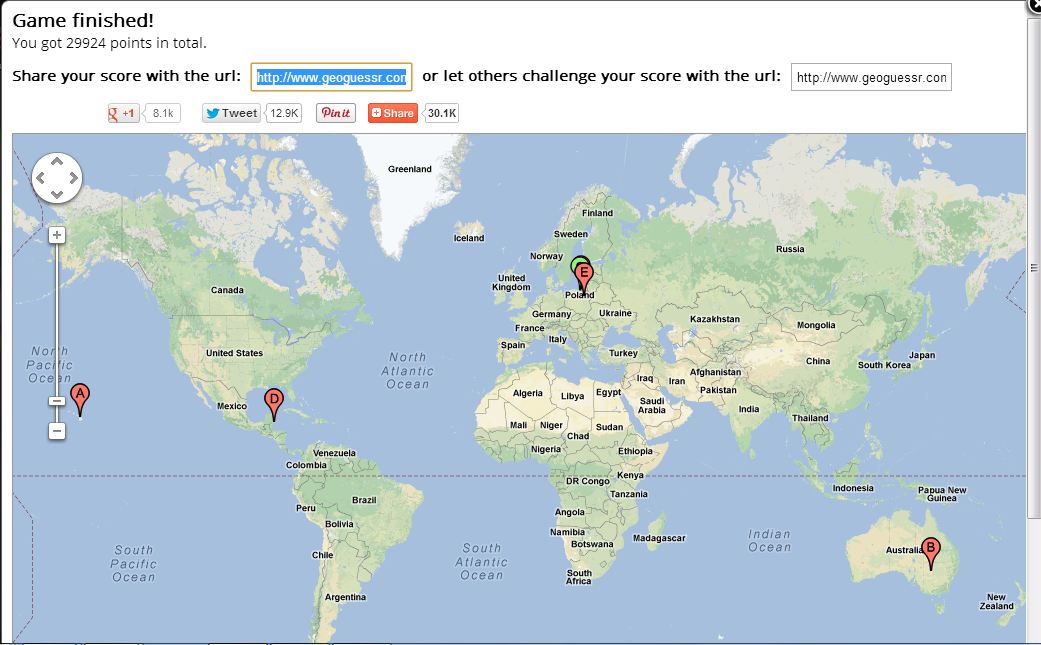Image resolution: width=1041 pixels, height=645 pixels.
Task: Click the orange Share button
Action: click(393, 113)
